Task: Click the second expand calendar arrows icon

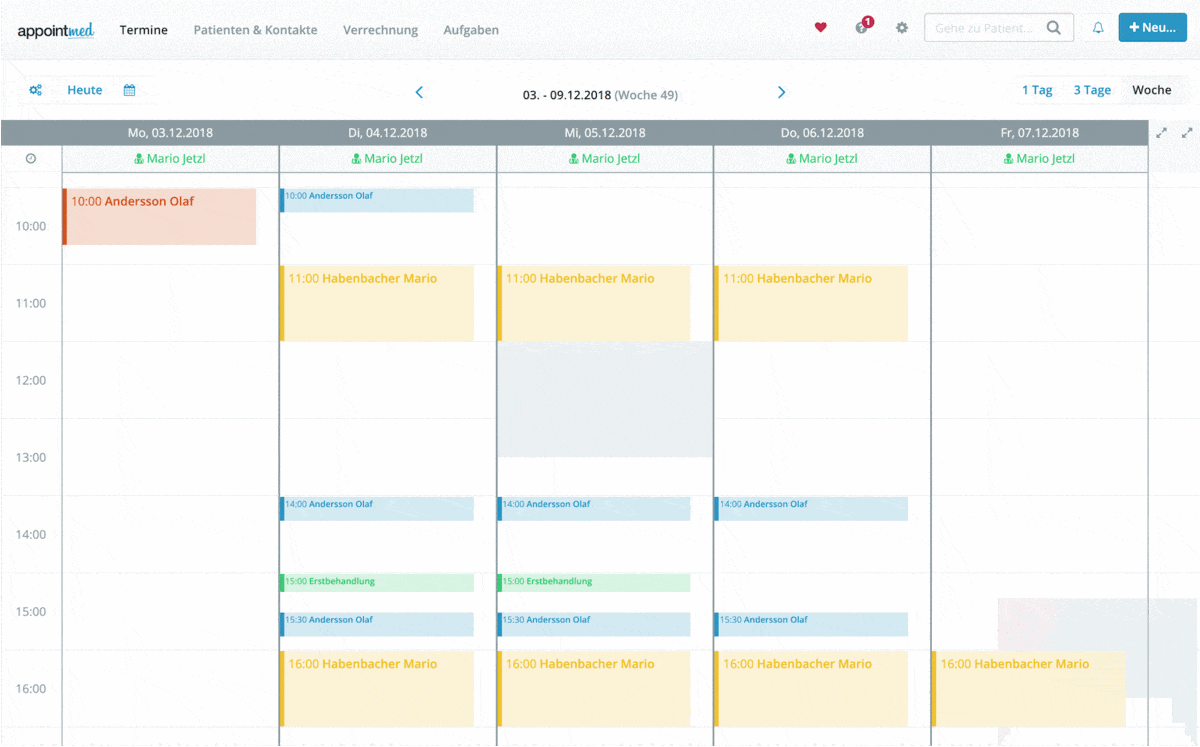Action: 1187,132
